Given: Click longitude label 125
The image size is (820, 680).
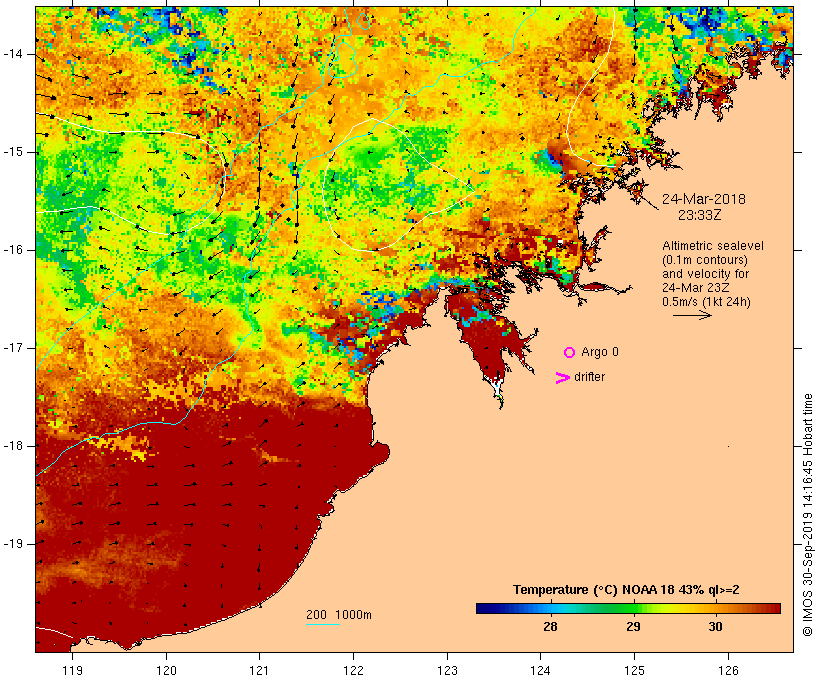Looking at the screenshot, I should coord(635,671).
